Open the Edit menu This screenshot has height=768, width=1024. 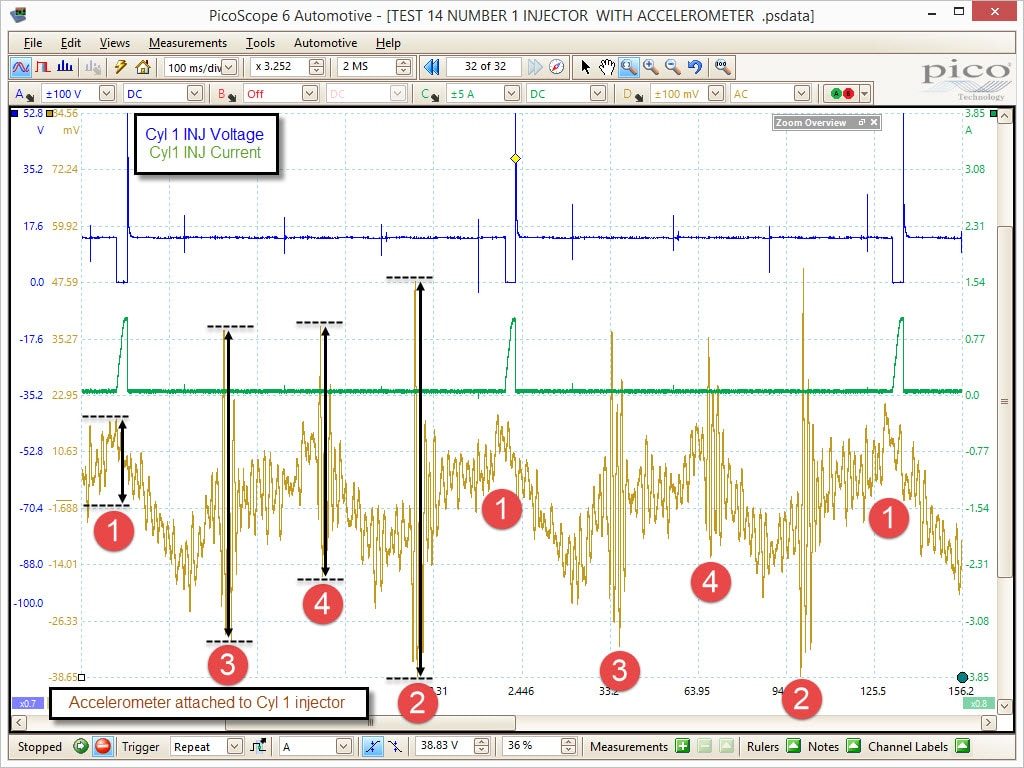pyautogui.click(x=71, y=43)
